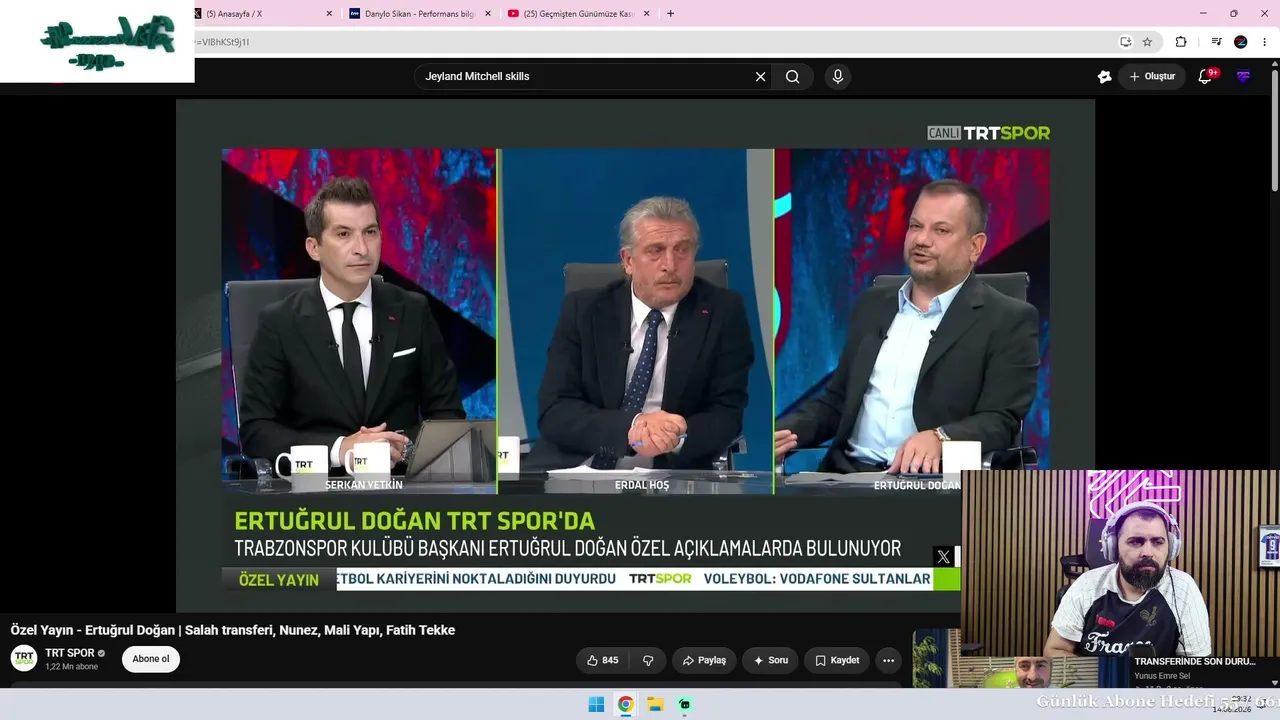Image resolution: width=1280 pixels, height=720 pixels.
Task: Open the Chrome three-dot menu
Action: (x=1265, y=42)
